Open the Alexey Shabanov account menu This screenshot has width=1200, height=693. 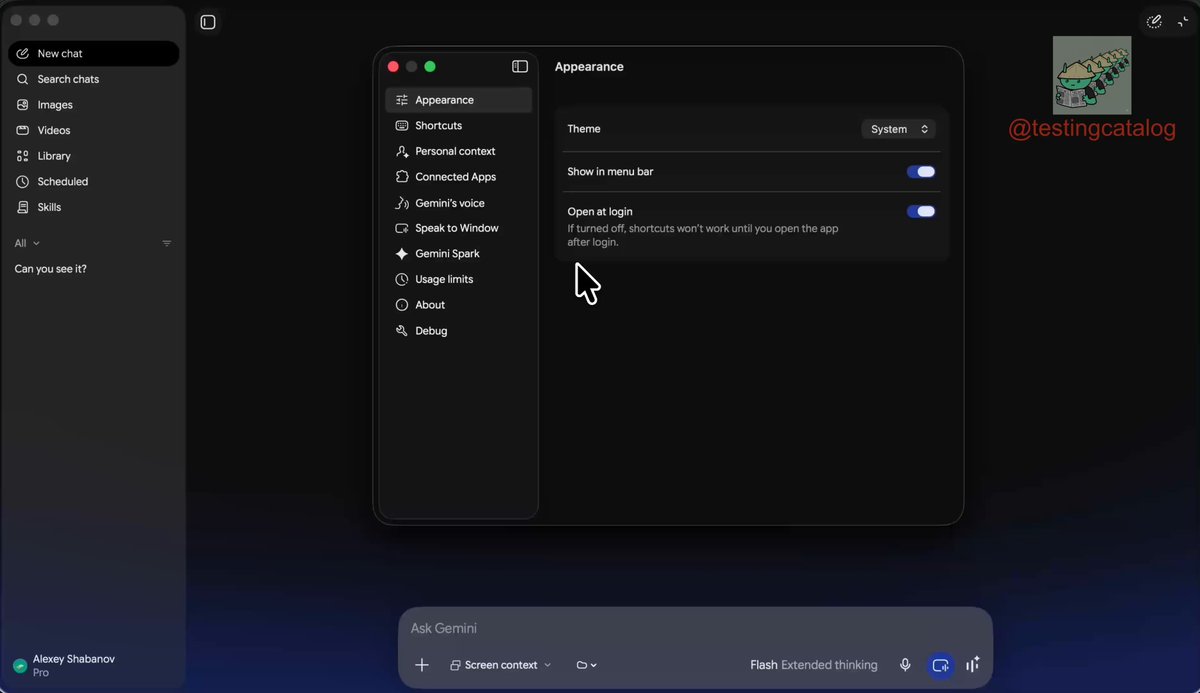coord(65,666)
